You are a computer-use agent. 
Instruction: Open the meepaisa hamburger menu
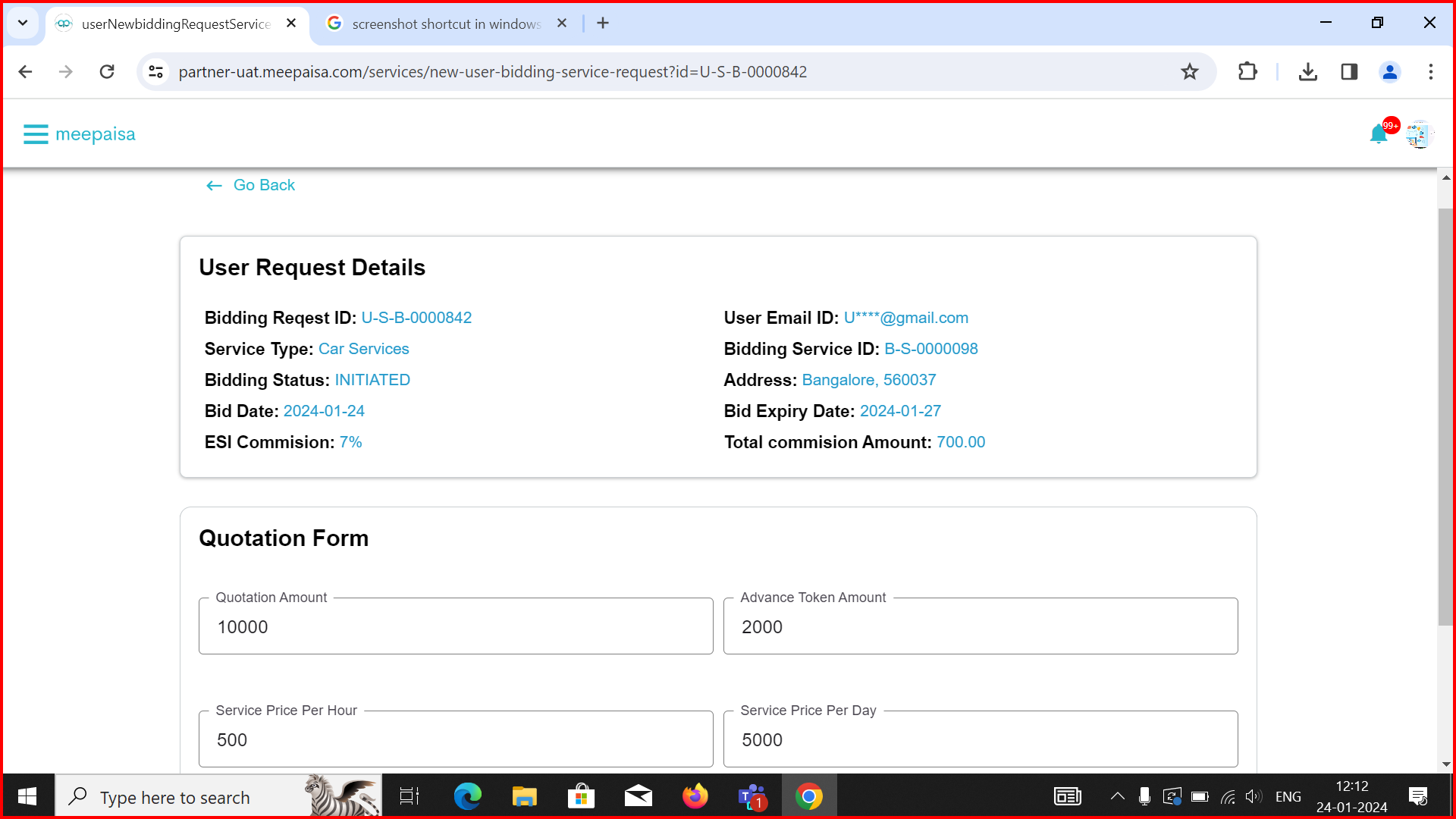(36, 134)
